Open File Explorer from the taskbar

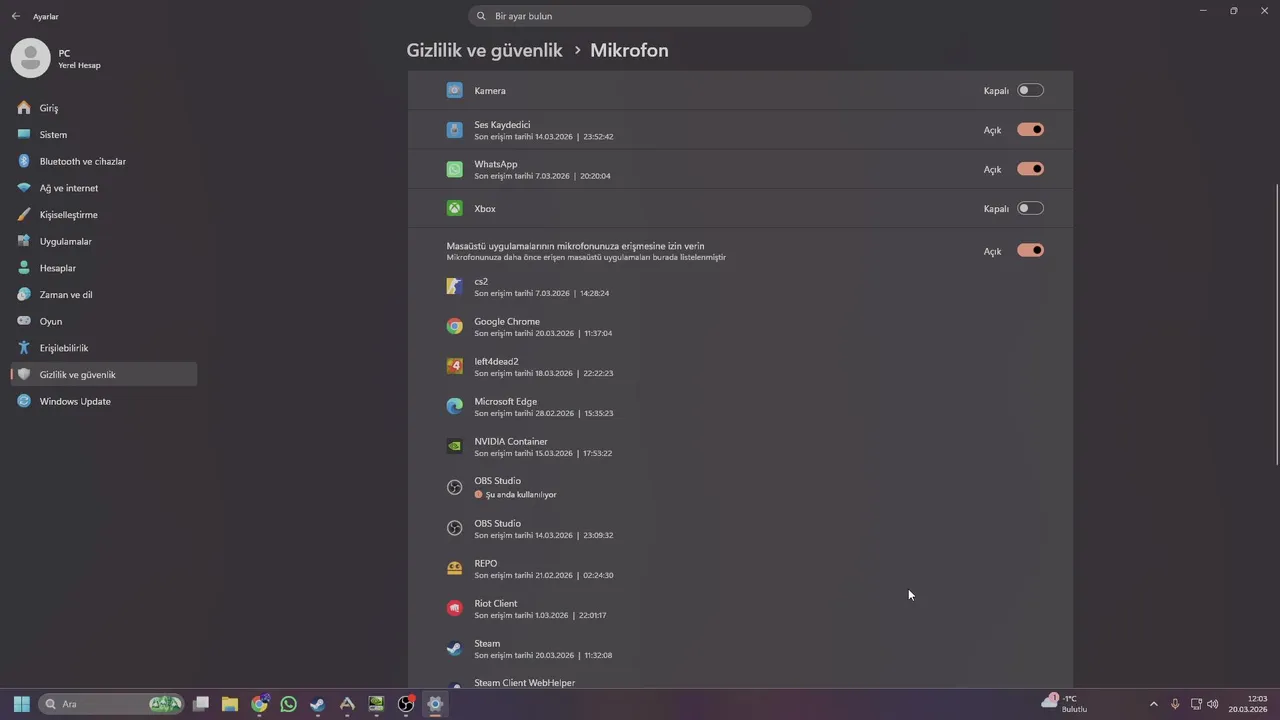tap(230, 704)
